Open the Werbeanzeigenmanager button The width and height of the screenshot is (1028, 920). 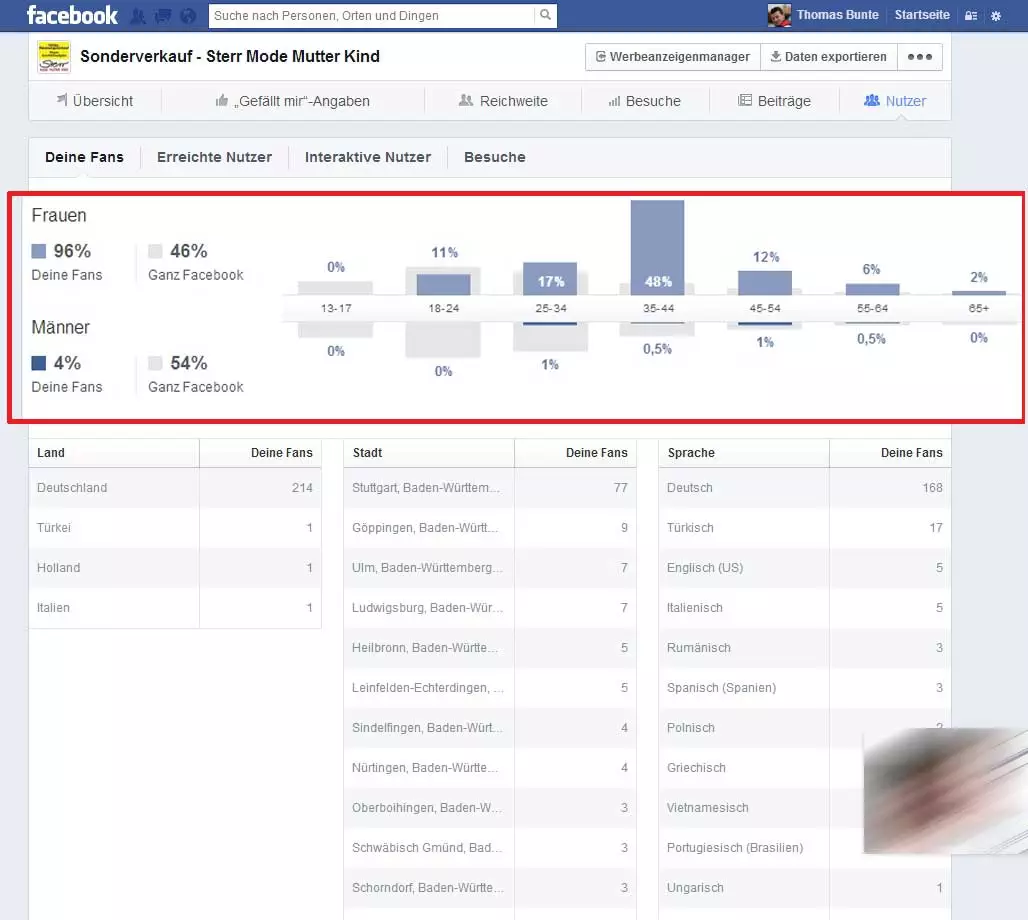pos(673,57)
